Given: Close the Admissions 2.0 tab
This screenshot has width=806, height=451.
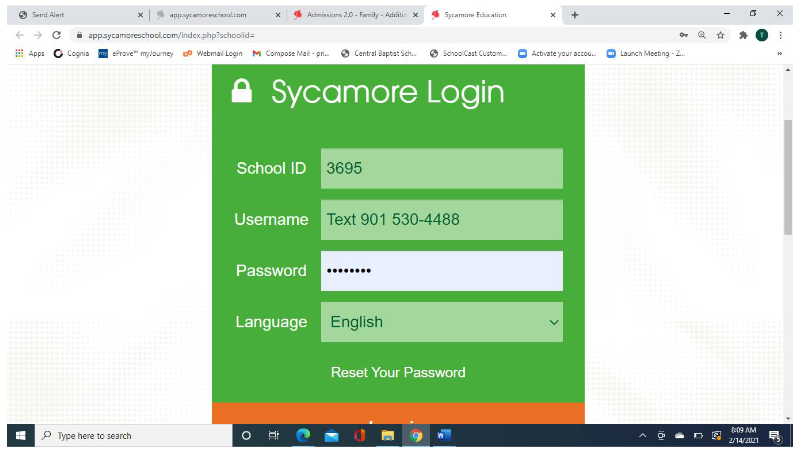Looking at the screenshot, I should point(415,15).
